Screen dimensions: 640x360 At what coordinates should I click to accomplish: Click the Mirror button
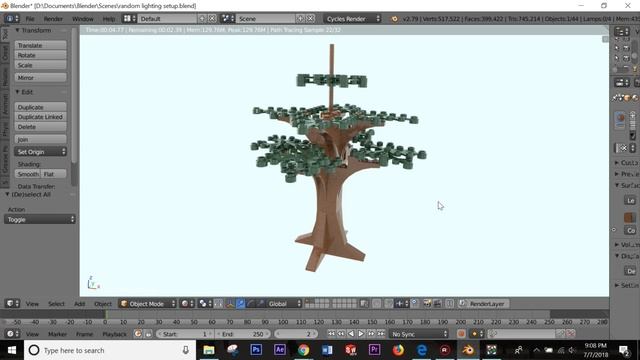point(40,78)
